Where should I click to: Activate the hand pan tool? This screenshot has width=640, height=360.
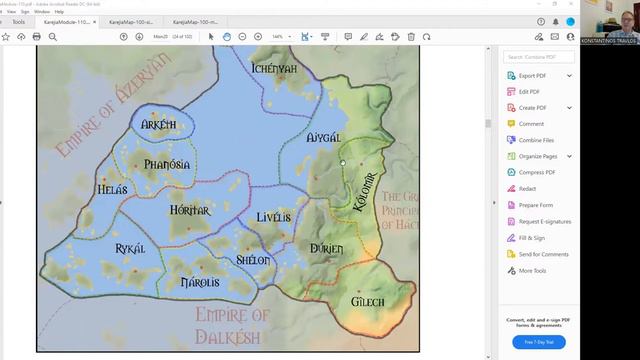[x=227, y=37]
